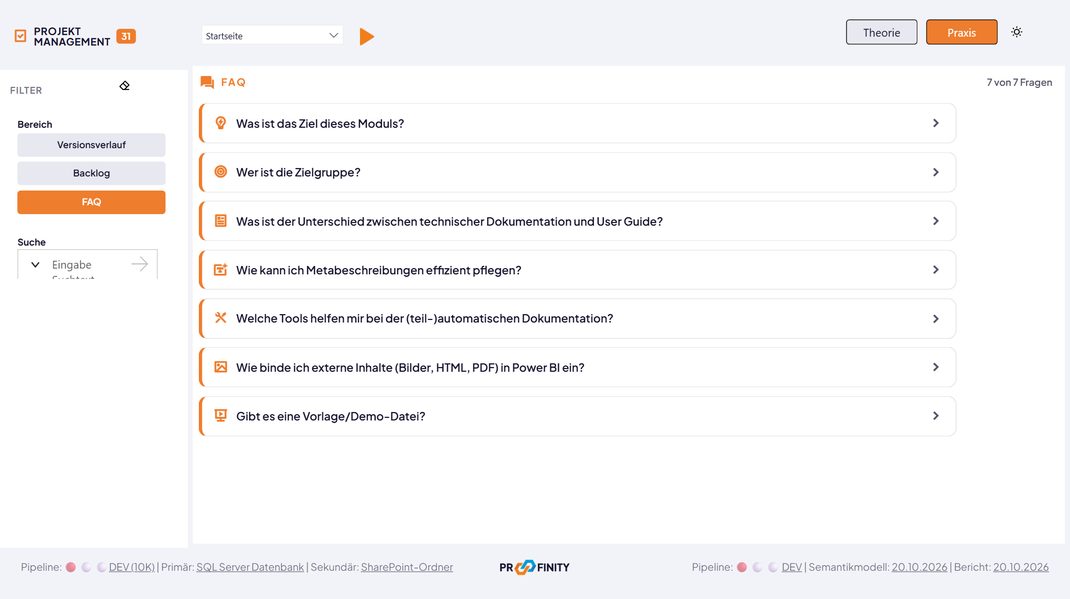This screenshot has height=599, width=1070.
Task: Focus the Eingabe search input field
Action: tap(87, 265)
